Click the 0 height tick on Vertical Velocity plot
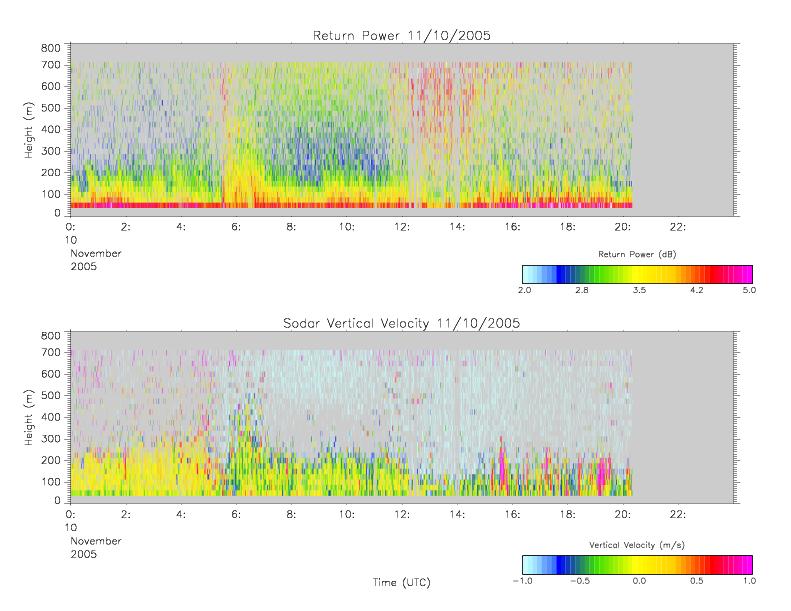 (x=58, y=501)
